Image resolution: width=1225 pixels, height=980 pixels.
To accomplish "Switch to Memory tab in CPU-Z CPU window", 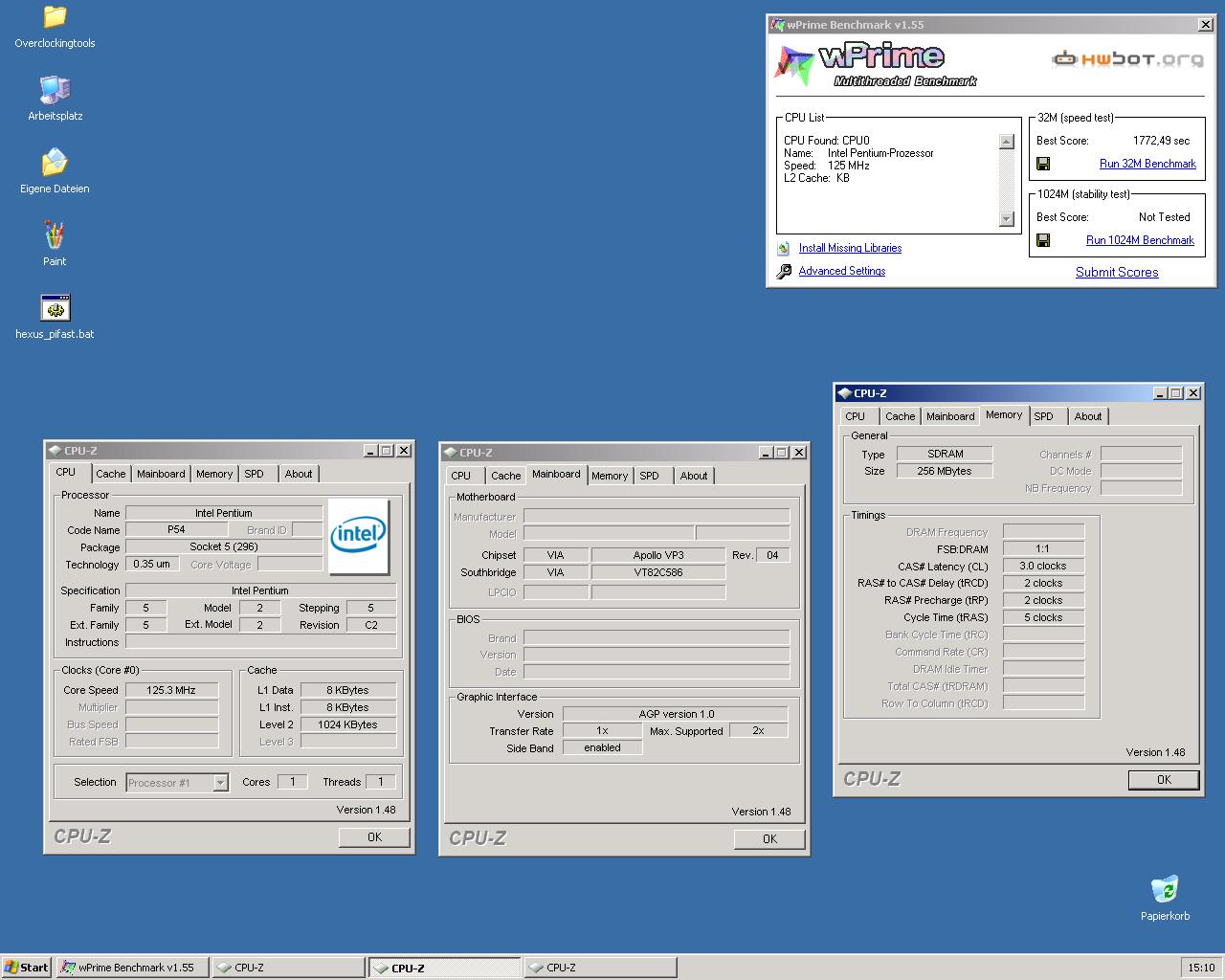I will 214,474.
